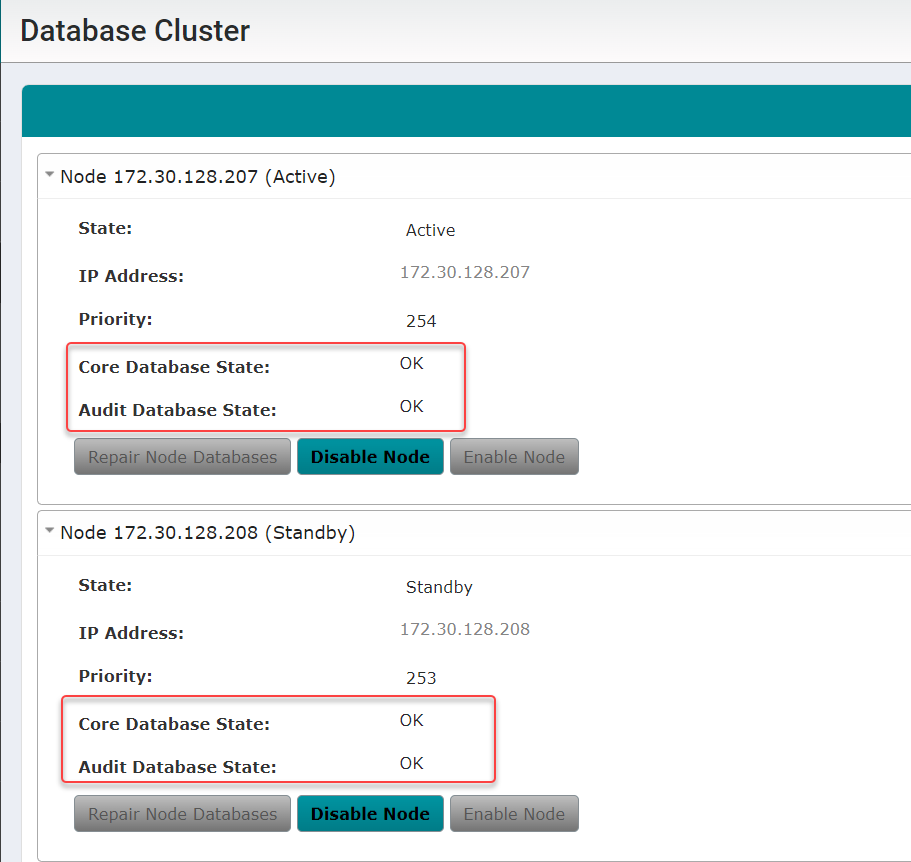Click the Priority value 254
911x862 pixels.
click(x=421, y=321)
